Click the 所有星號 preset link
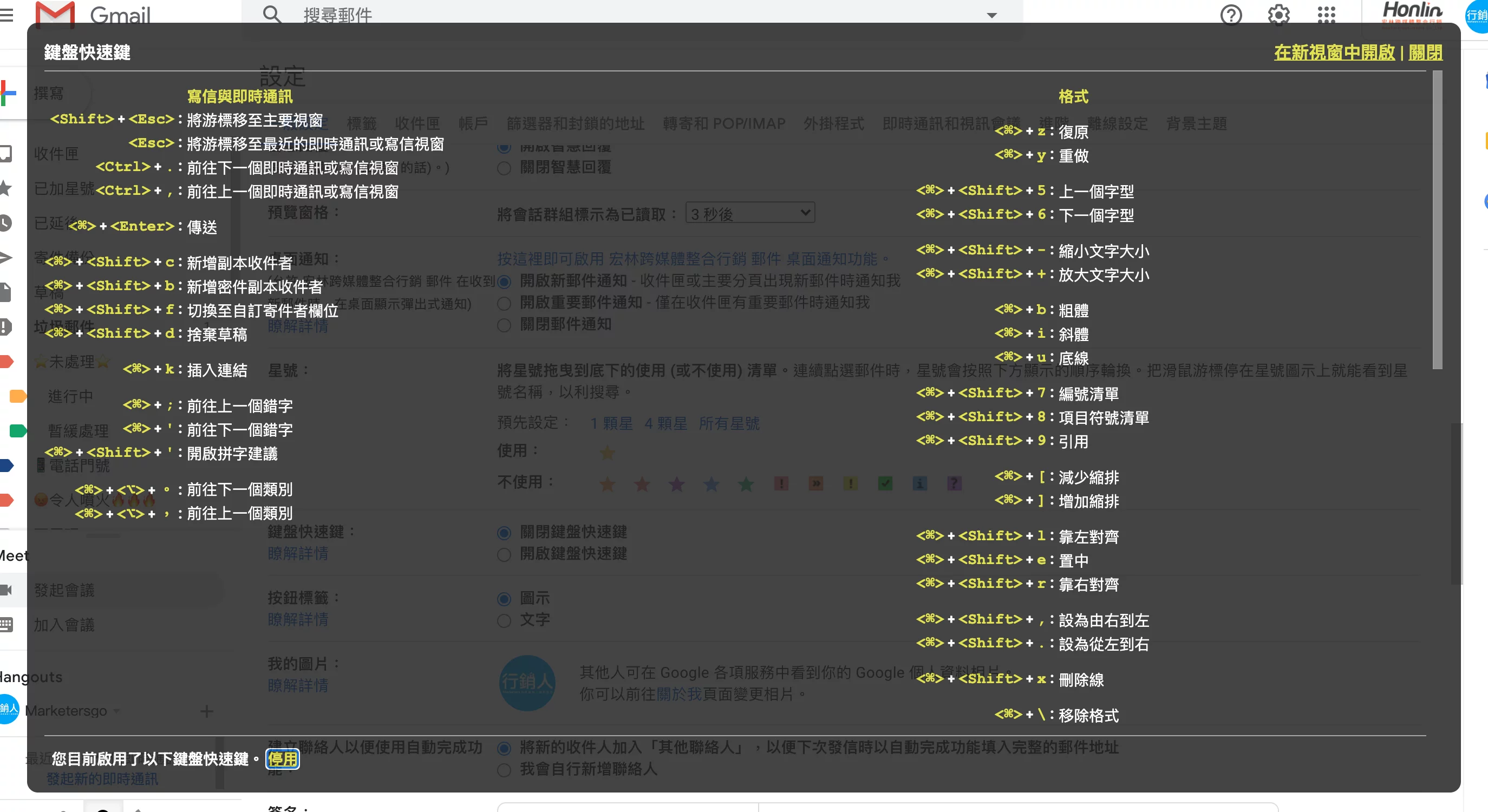Screen dimensions: 1488x812 point(729,423)
